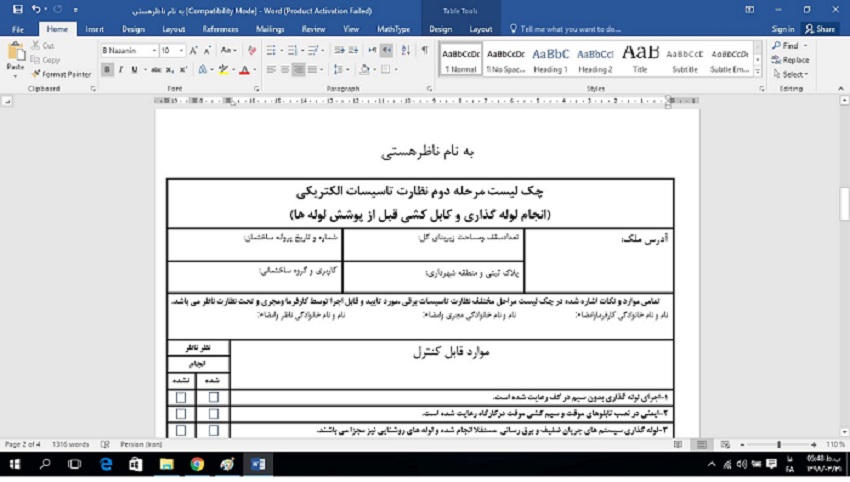The height and width of the screenshot is (482, 850).
Task: Open File Explorer from the taskbar
Action: click(x=167, y=464)
